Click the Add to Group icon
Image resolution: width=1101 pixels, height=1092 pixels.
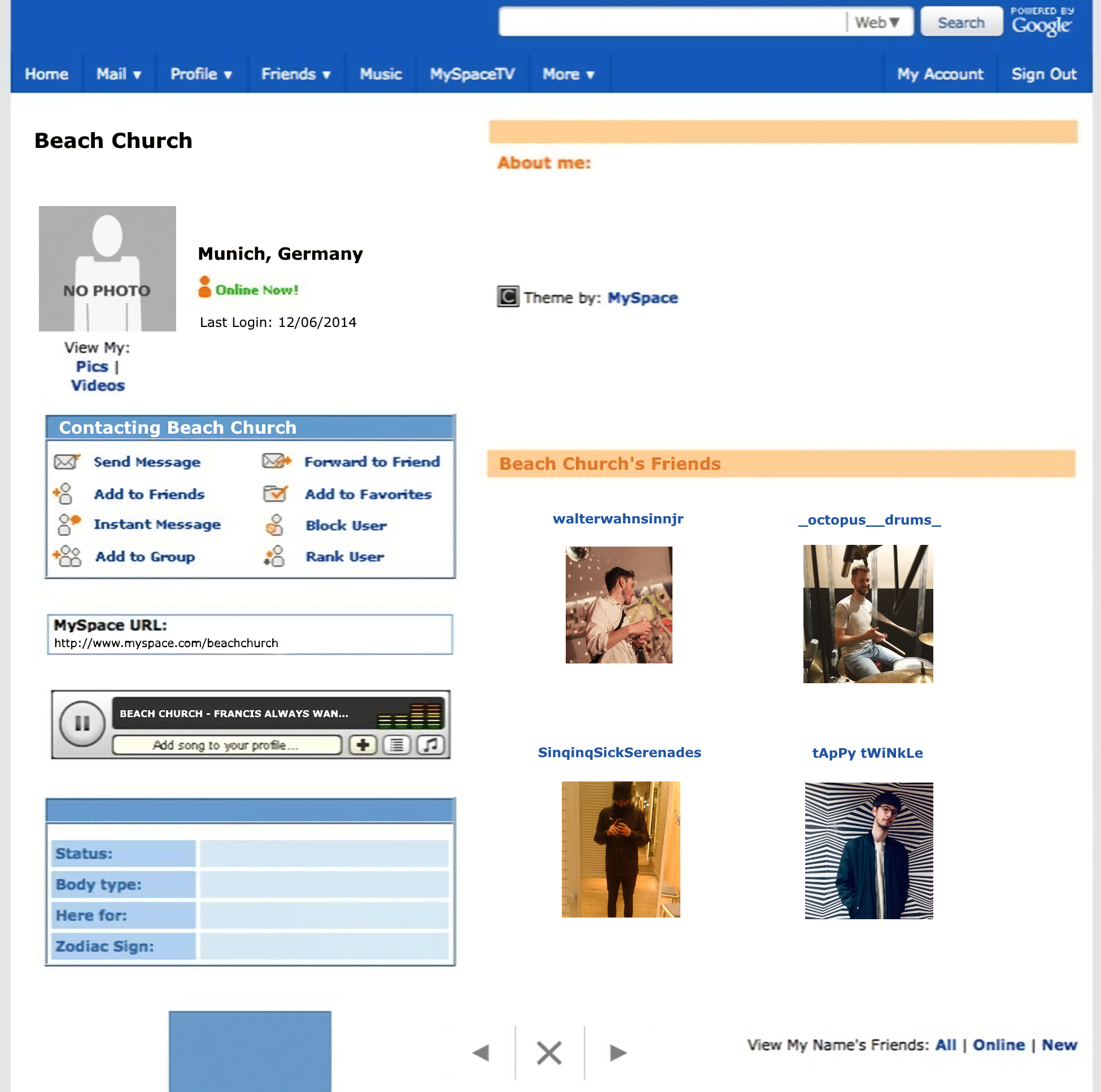point(67,556)
